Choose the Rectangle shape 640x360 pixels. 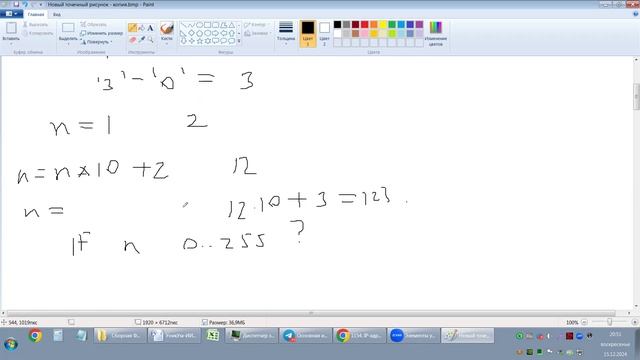207,25
